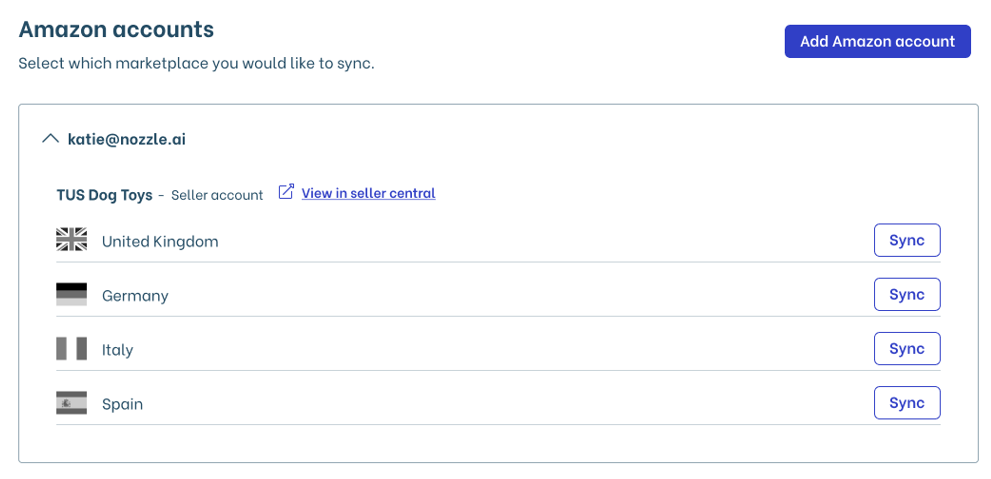Click the katie@nozzle.ai account header
The width and height of the screenshot is (991, 479).
pyautogui.click(x=126, y=139)
